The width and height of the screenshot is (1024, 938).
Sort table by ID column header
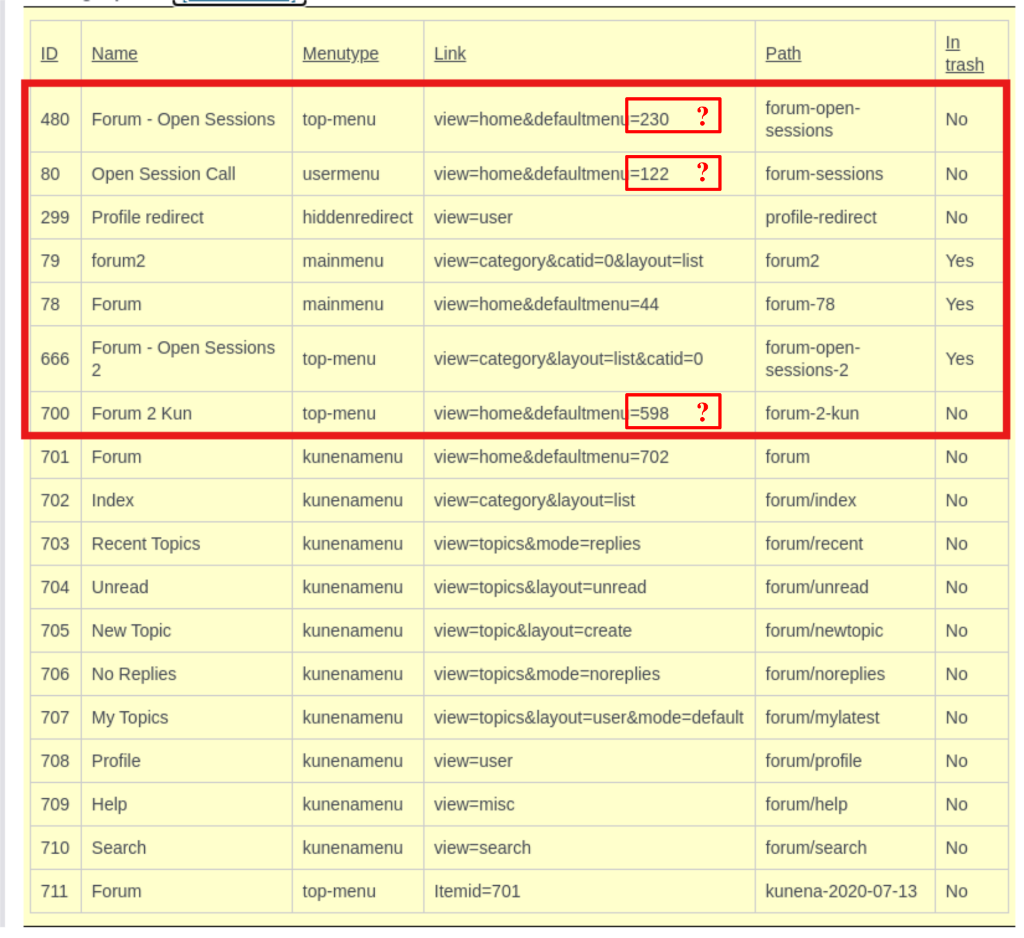(49, 54)
